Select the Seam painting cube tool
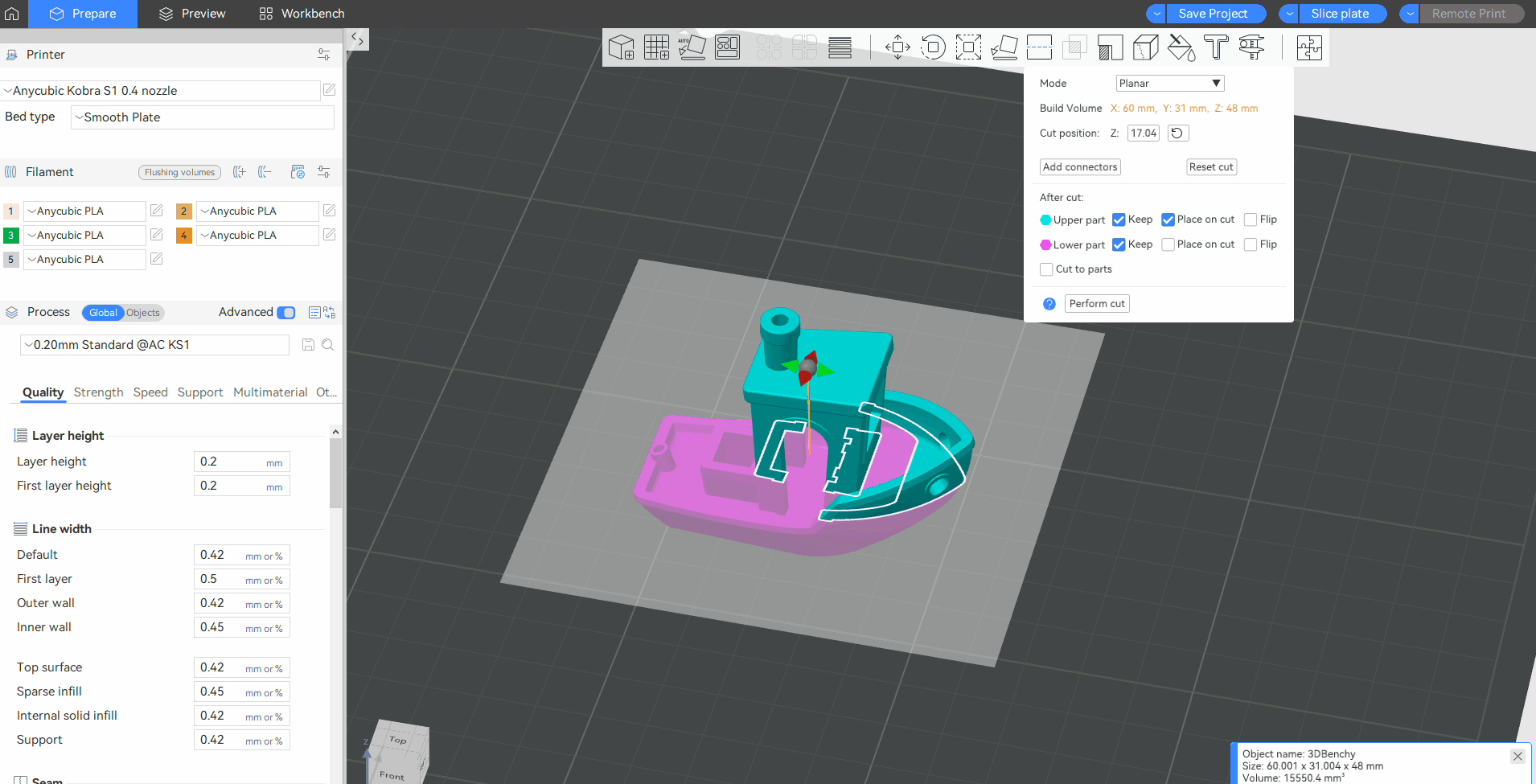Image resolution: width=1536 pixels, height=784 pixels. click(1145, 47)
